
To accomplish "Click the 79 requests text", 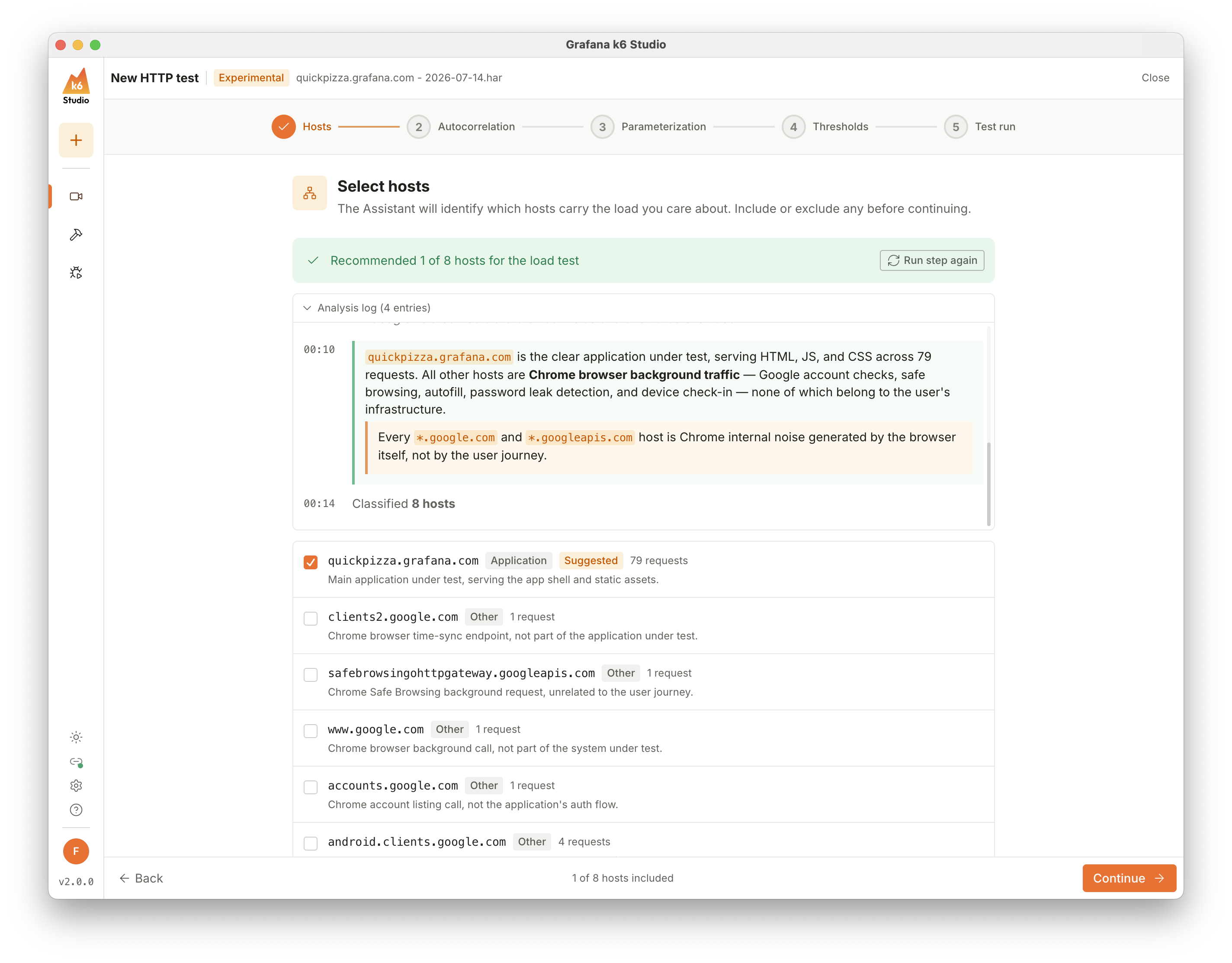I will point(658,561).
